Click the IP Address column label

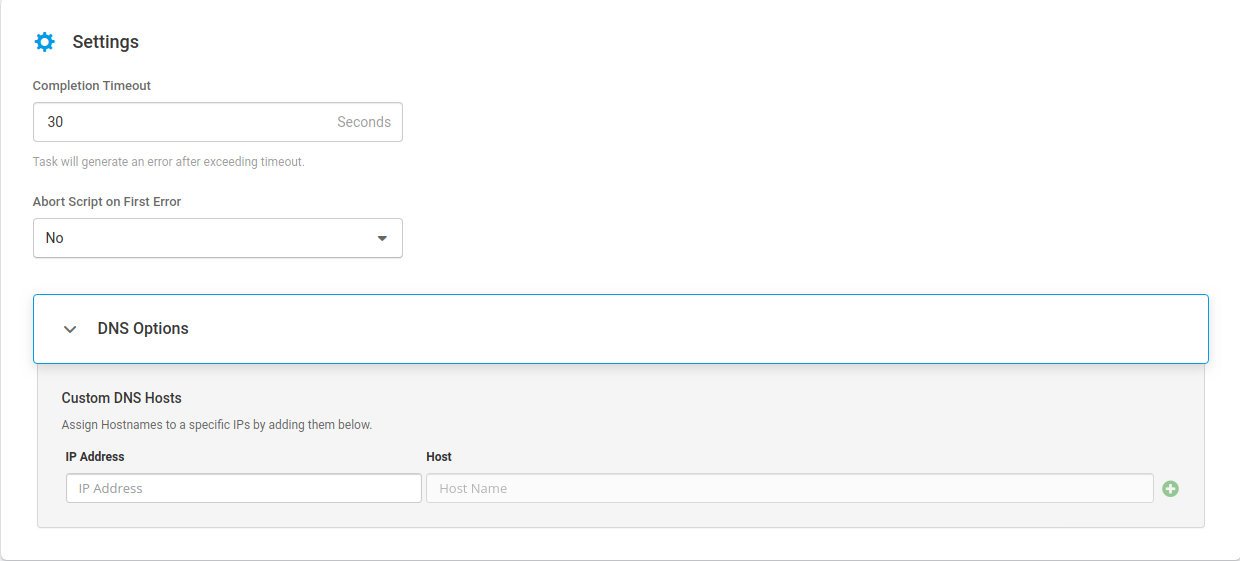pos(95,457)
